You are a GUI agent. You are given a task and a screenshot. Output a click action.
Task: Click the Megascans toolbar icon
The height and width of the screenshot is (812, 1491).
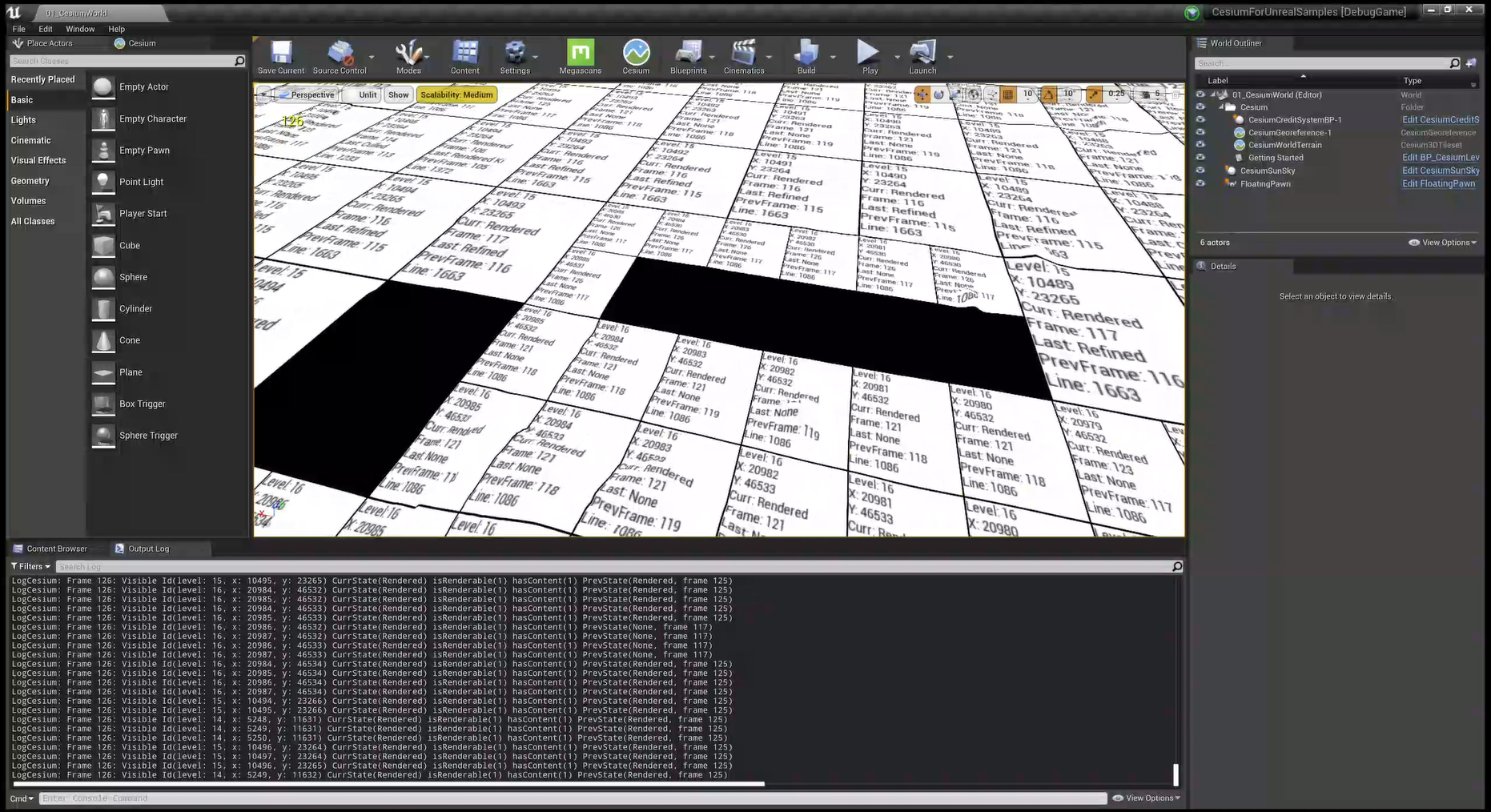click(579, 55)
